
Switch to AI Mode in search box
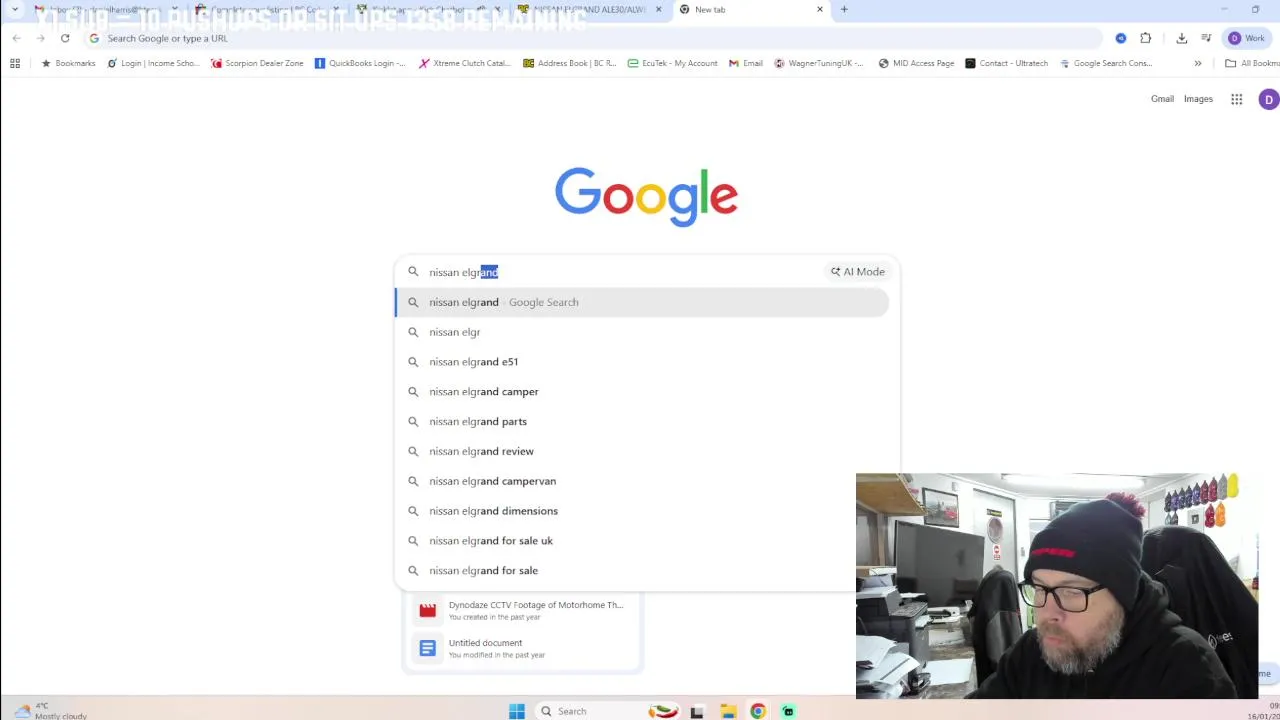(x=858, y=272)
